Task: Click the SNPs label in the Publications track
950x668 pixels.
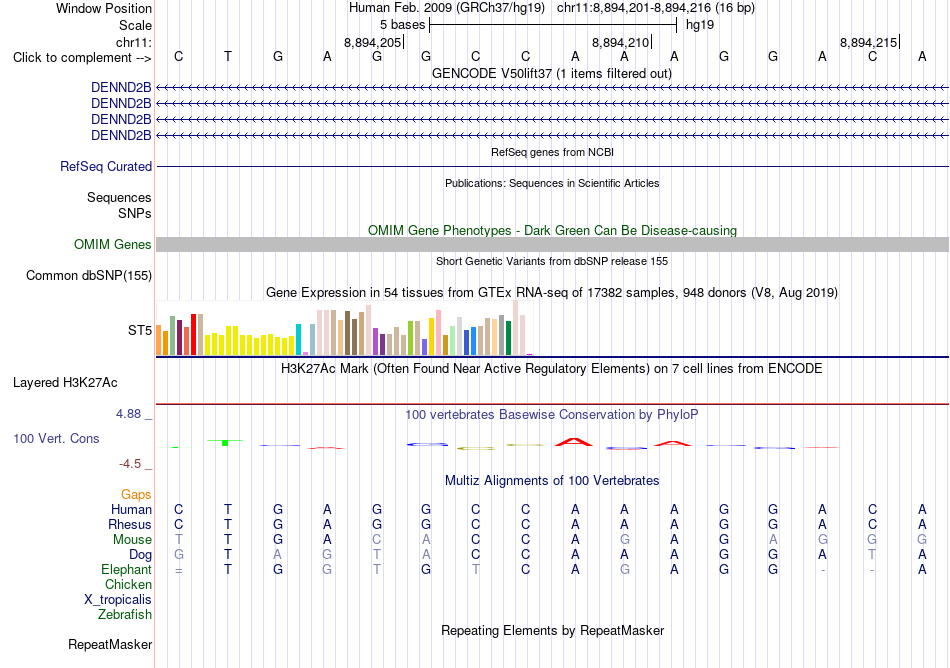Action: coord(135,214)
